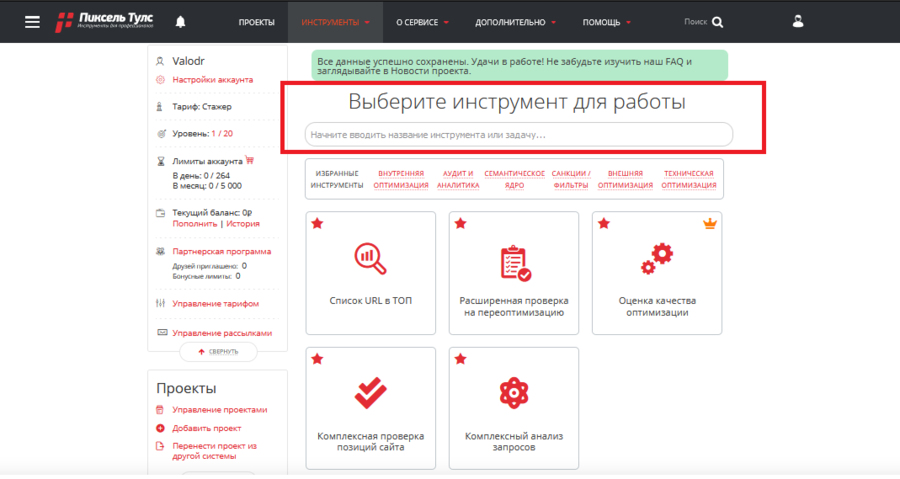Viewport: 900px width, 479px height.
Task: Toggle favorite star on Расширенная проверка card
Action: click(460, 224)
